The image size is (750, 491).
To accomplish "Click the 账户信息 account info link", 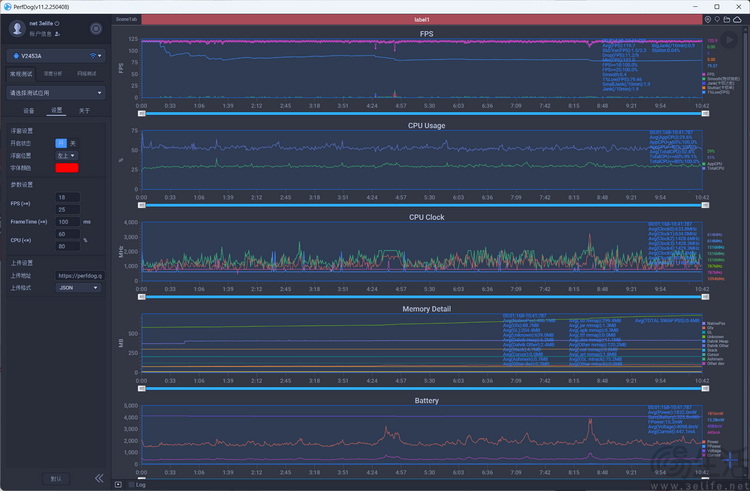I will click(x=41, y=34).
